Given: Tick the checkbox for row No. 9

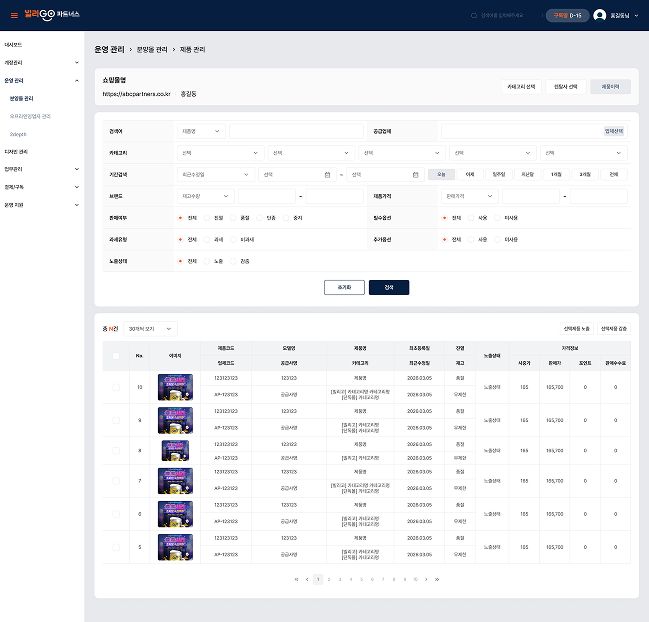Looking at the screenshot, I should pyautogui.click(x=116, y=420).
